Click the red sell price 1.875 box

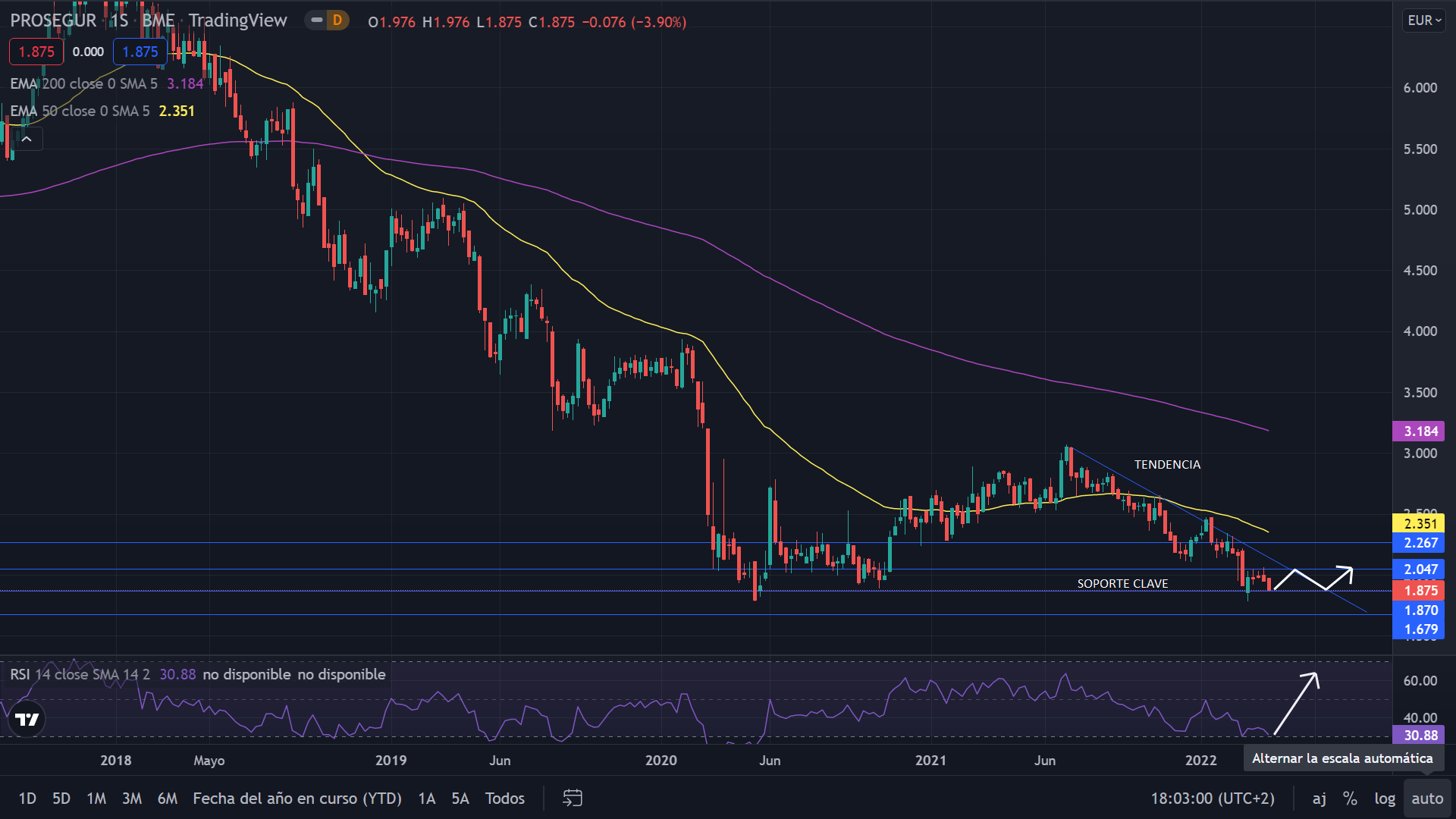(36, 52)
